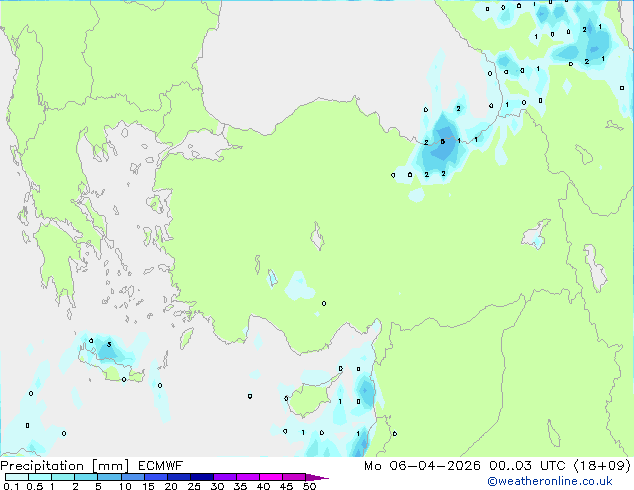Click the legend swatch between 1 and 2

(x=63, y=477)
